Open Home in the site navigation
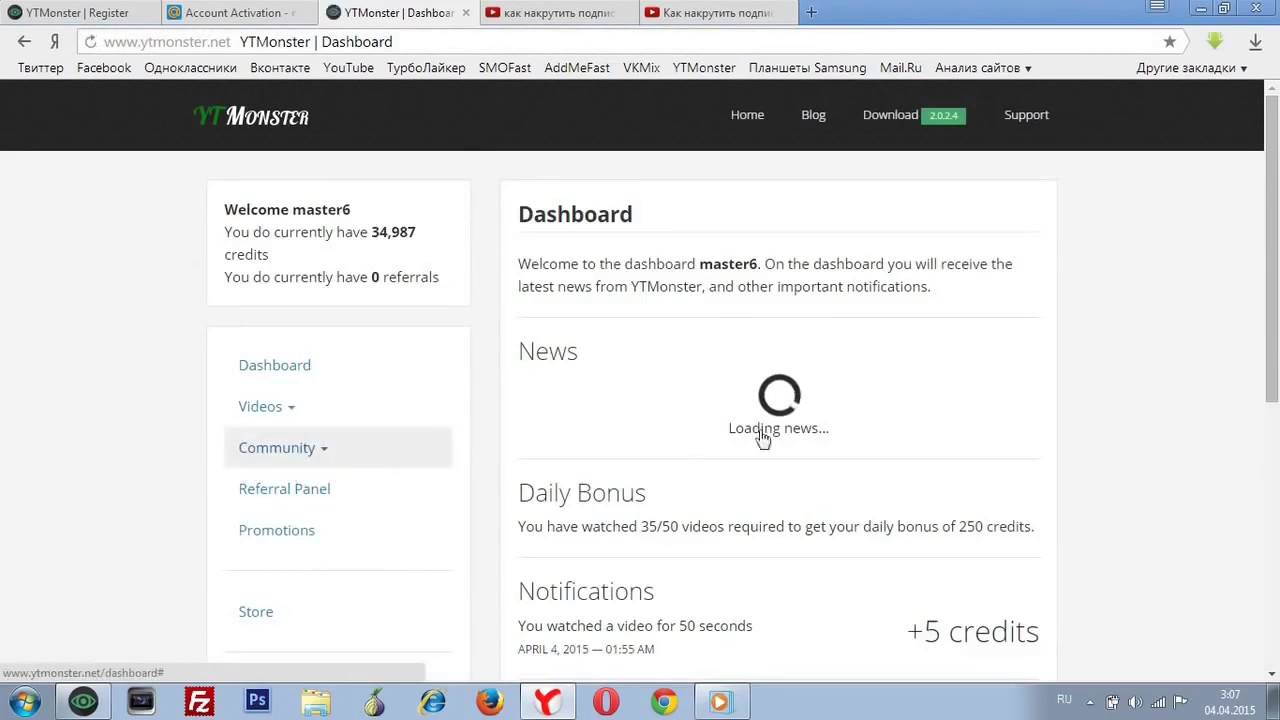Image resolution: width=1280 pixels, height=720 pixels. tap(747, 115)
